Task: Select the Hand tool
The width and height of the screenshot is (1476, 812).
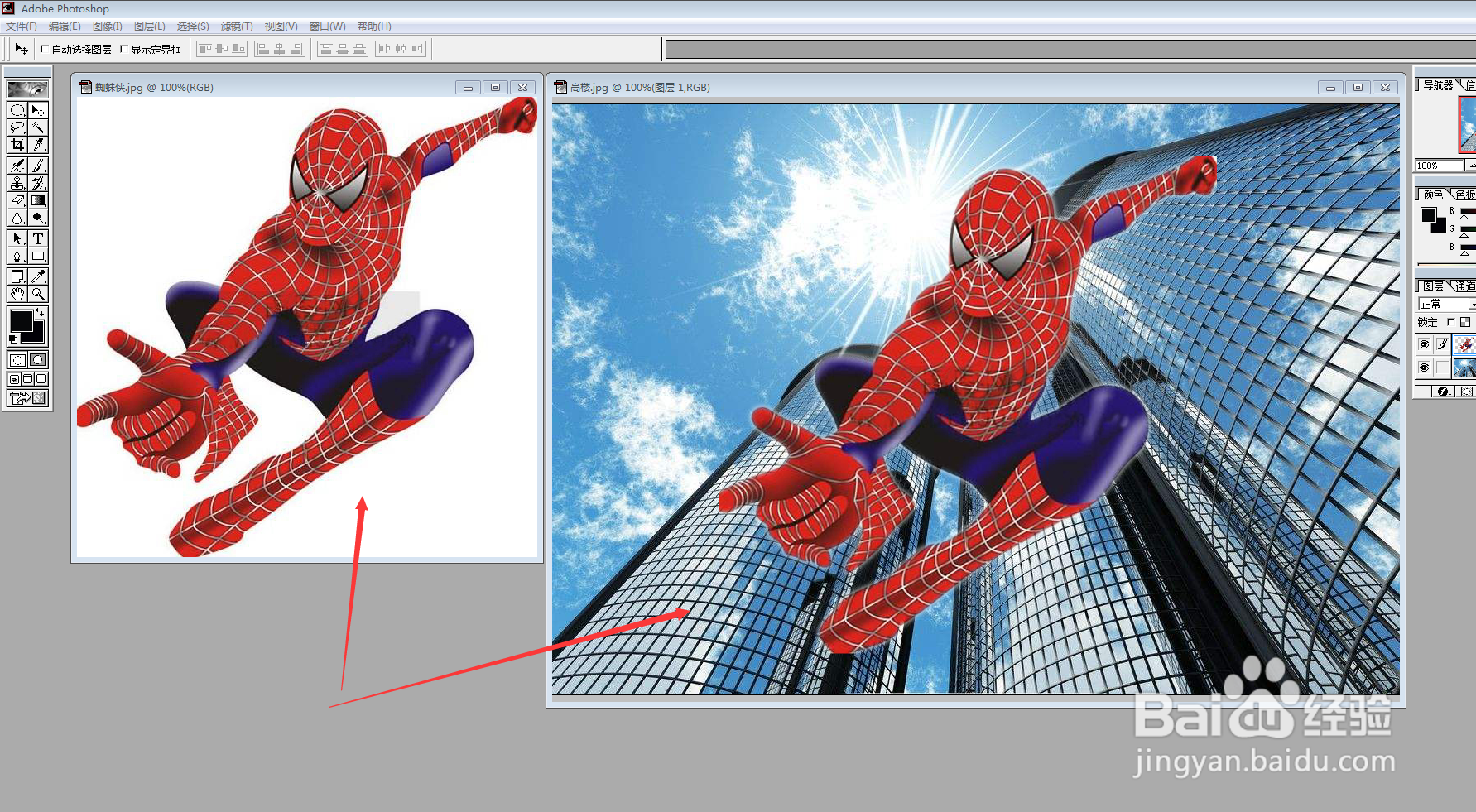Action: point(17,294)
